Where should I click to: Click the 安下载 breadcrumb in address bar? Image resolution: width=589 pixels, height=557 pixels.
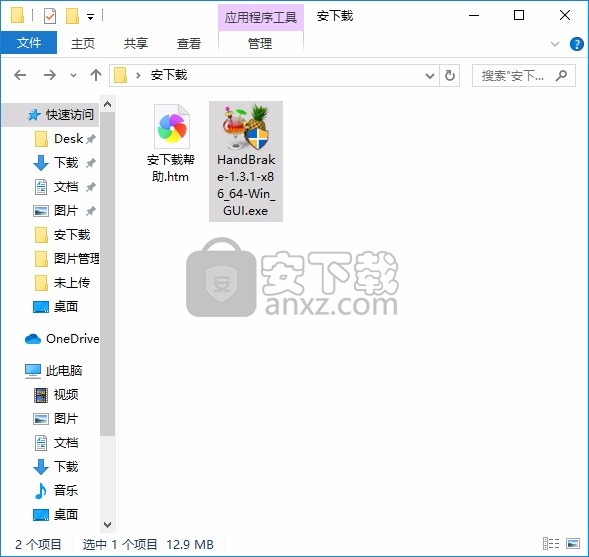pyautogui.click(x=169, y=75)
